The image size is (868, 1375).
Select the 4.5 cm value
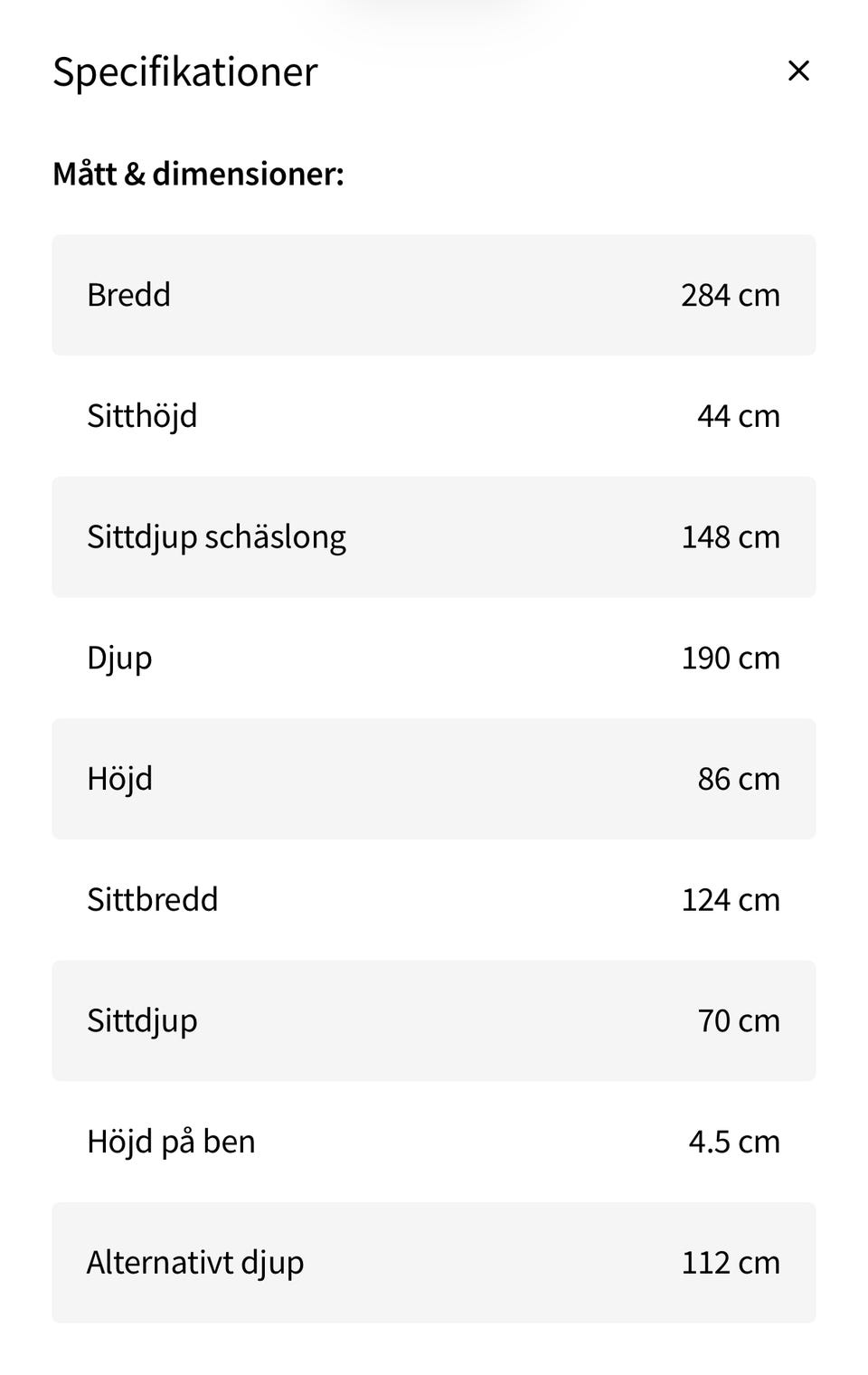click(x=733, y=1142)
